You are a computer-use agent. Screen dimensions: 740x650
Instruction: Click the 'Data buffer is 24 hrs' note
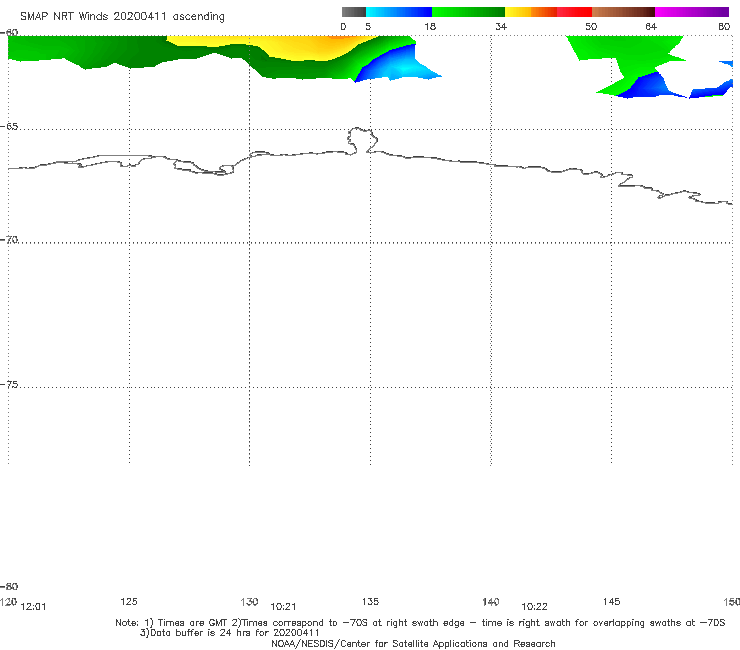click(x=229, y=633)
